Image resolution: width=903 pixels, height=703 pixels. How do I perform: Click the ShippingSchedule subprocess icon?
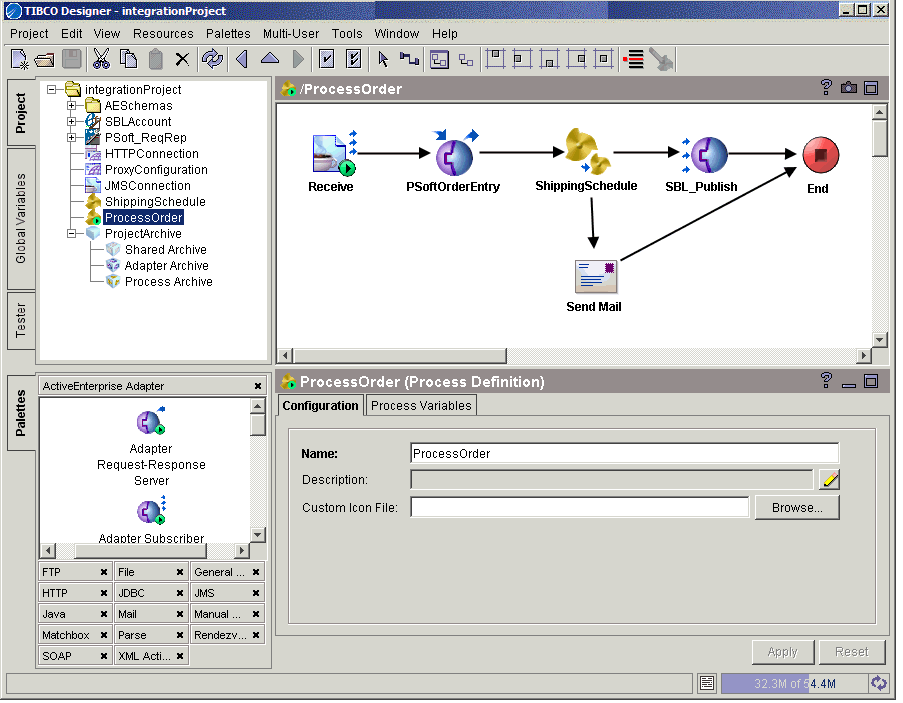coord(584,151)
